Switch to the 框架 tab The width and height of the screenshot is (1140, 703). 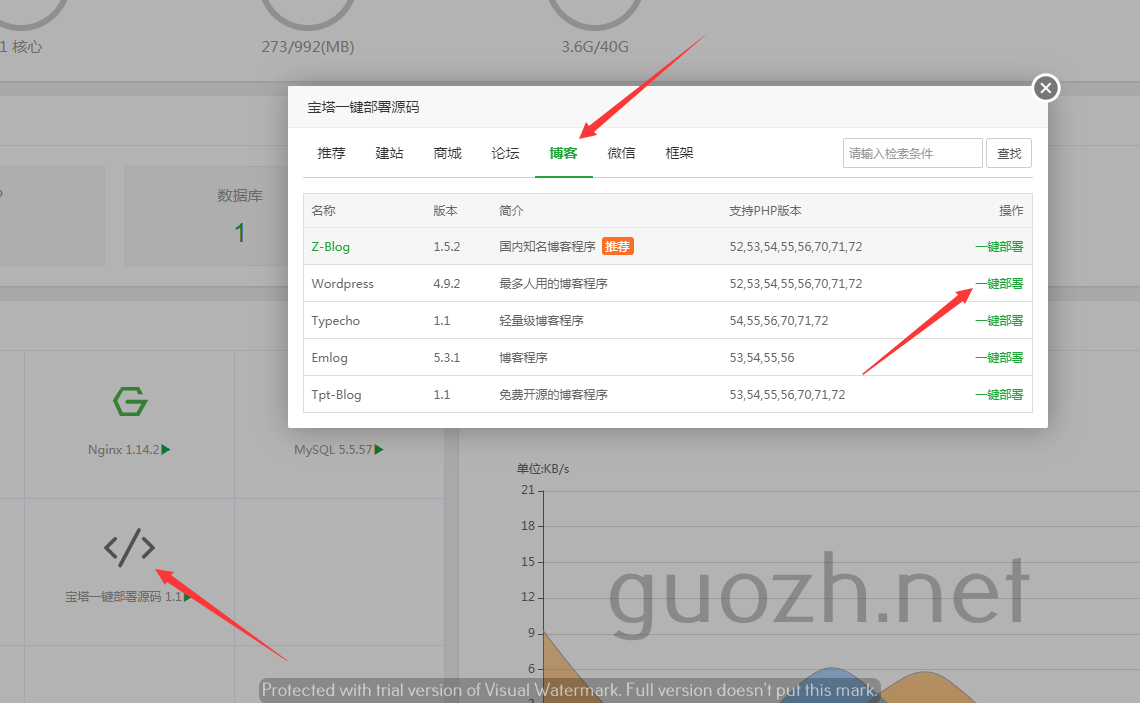(x=679, y=153)
